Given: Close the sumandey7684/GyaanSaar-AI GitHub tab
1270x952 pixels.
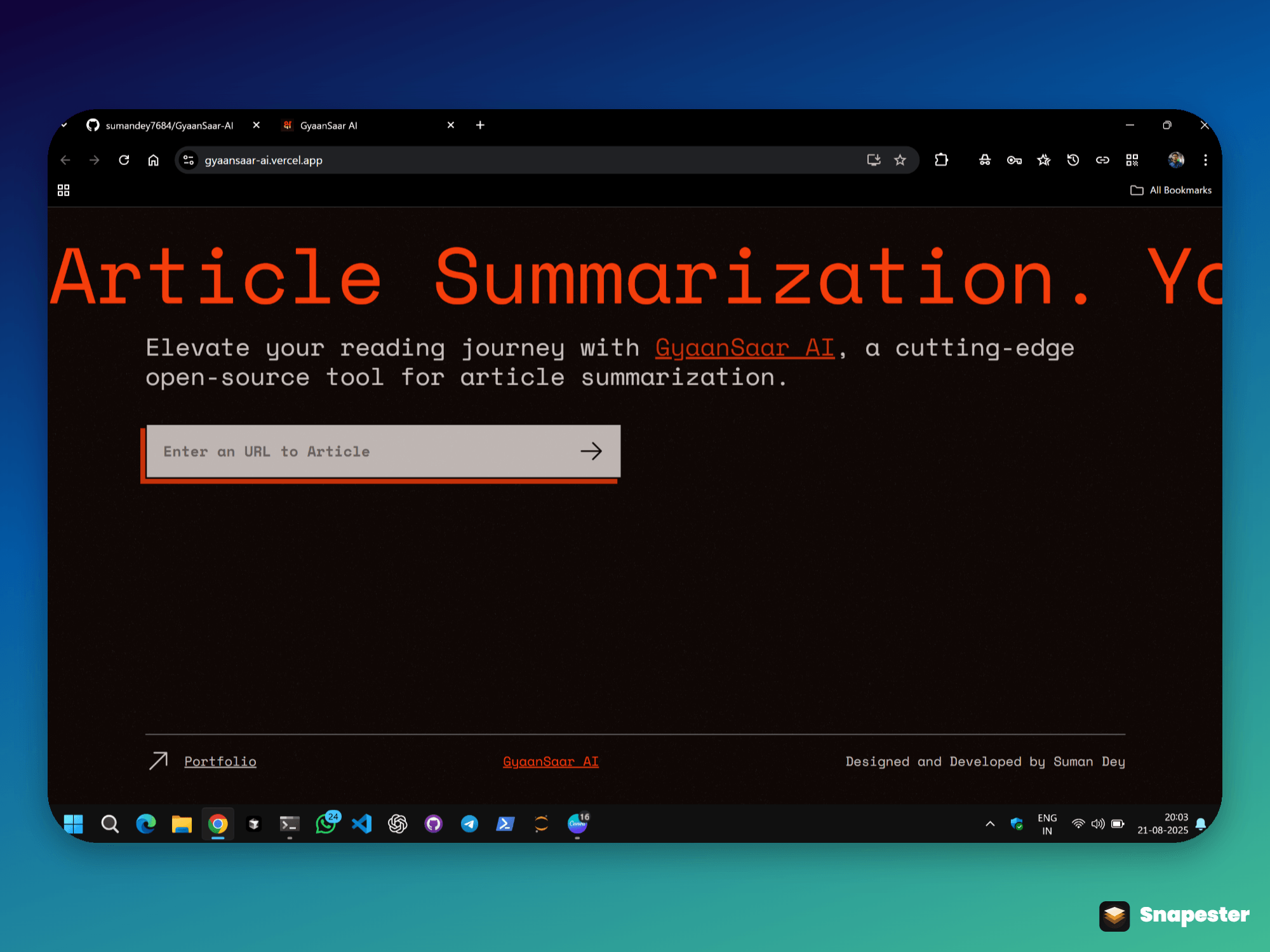Looking at the screenshot, I should click(257, 126).
